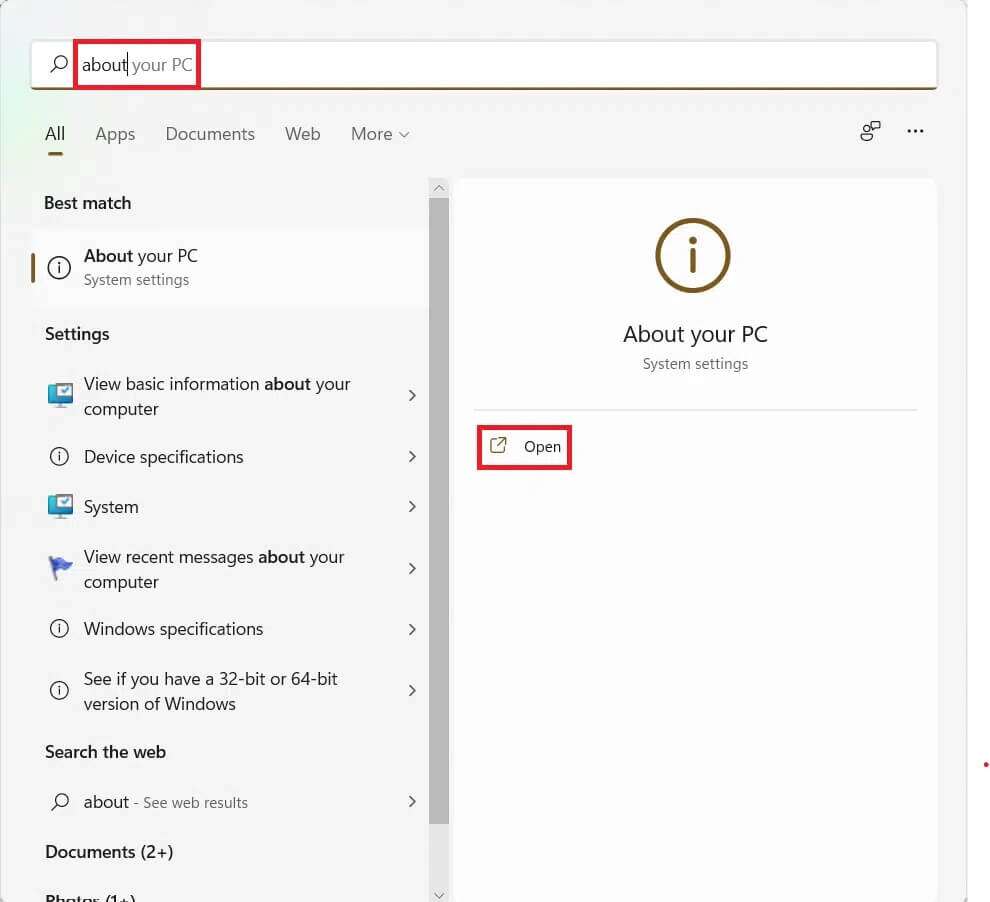
Task: Open See if you have 32-bit or 64-bit version
Action: click(229, 691)
